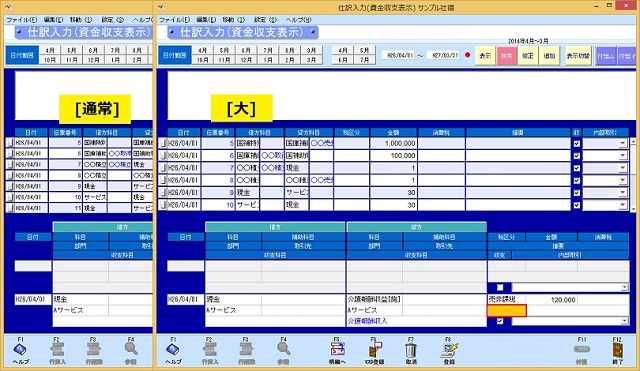Select row marker for slip 5 in normal window

click(x=10, y=143)
